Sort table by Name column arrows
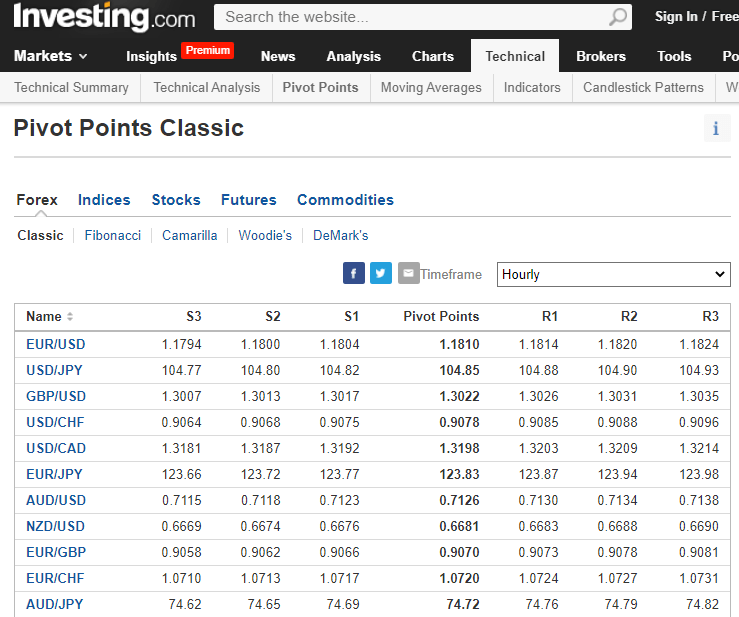Screen dimensions: 739x617 [70, 317]
